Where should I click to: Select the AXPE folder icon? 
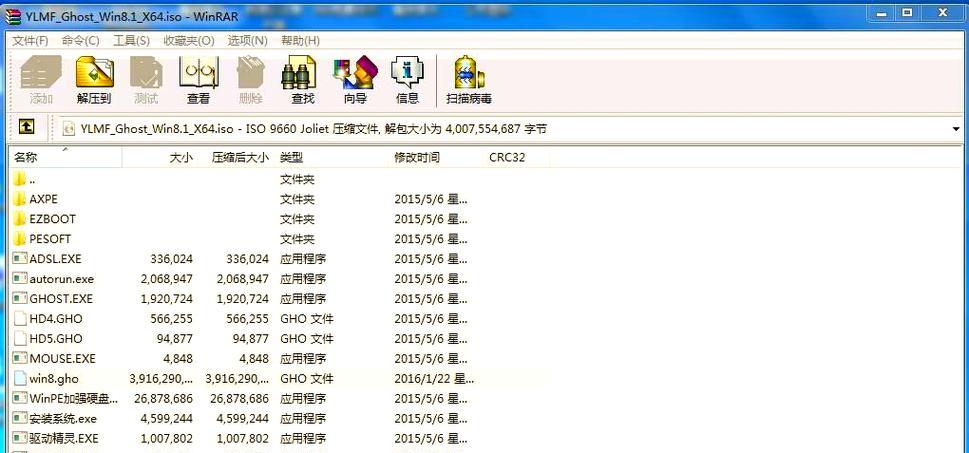pyautogui.click(x=20, y=199)
